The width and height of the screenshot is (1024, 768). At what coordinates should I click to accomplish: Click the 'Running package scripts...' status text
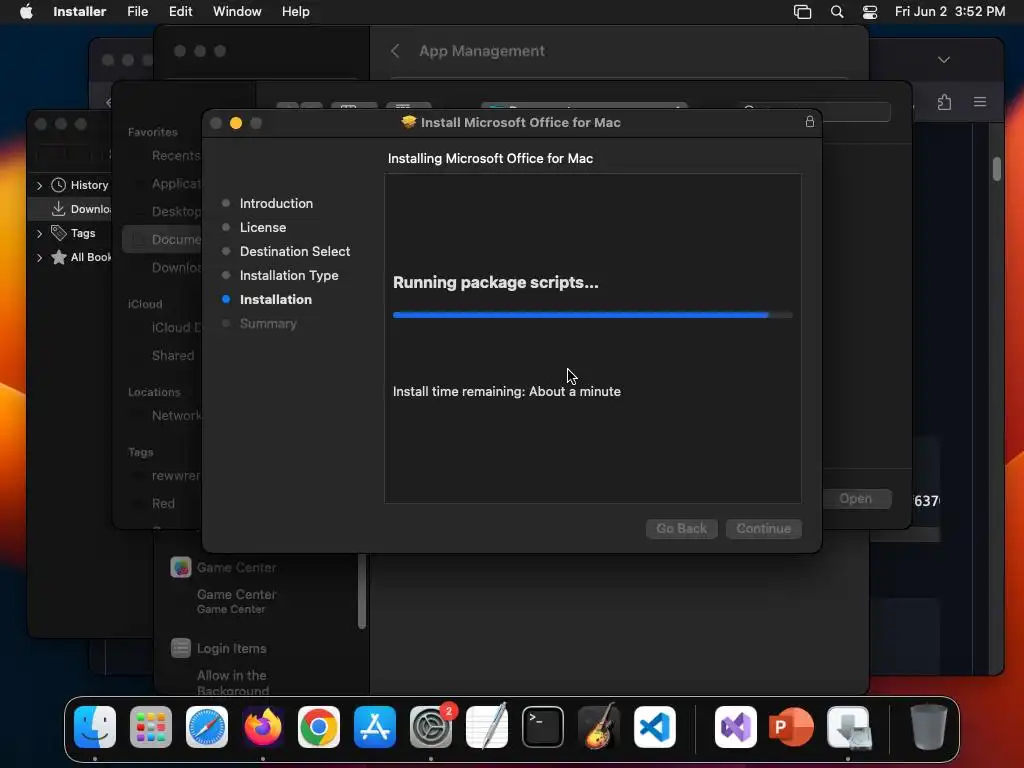click(x=496, y=282)
